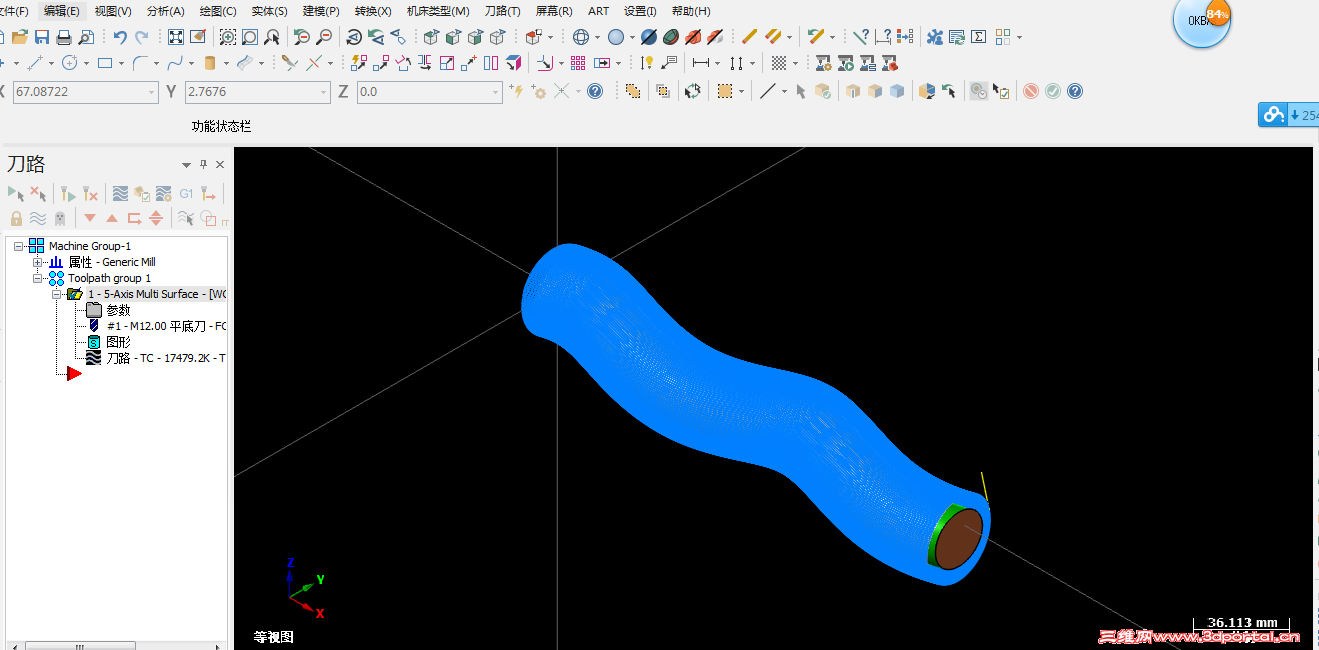Undo the last action
The width and height of the screenshot is (1319, 650).
pyautogui.click(x=120, y=37)
